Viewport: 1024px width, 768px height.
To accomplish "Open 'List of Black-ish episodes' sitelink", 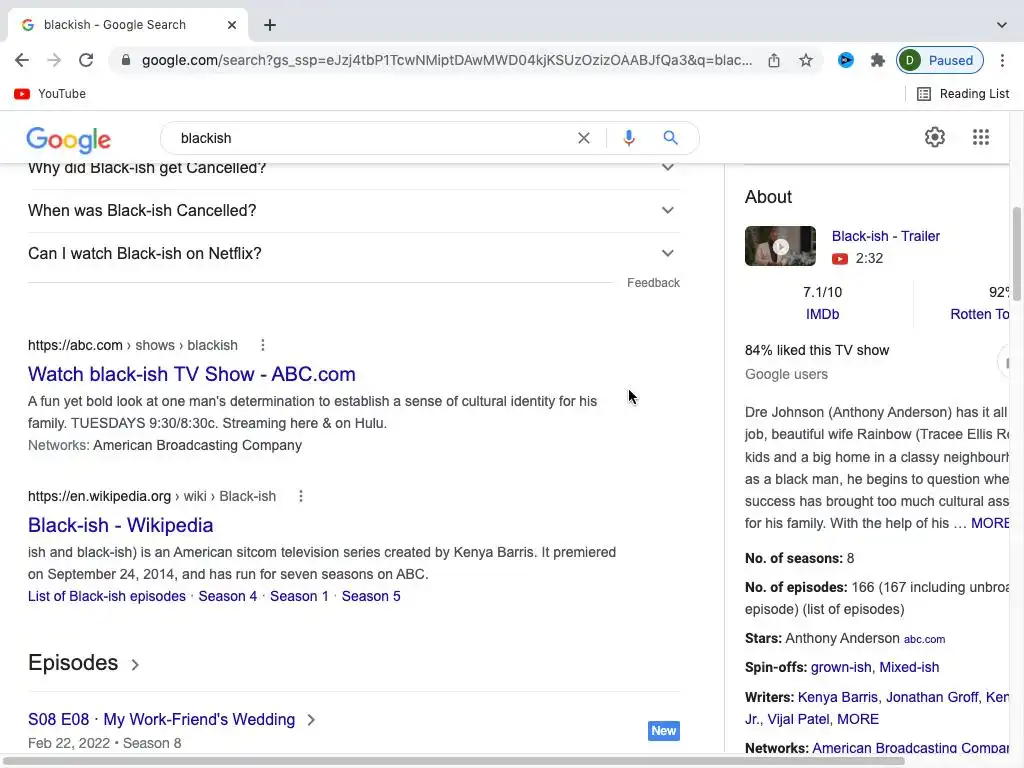I will click(x=106, y=596).
